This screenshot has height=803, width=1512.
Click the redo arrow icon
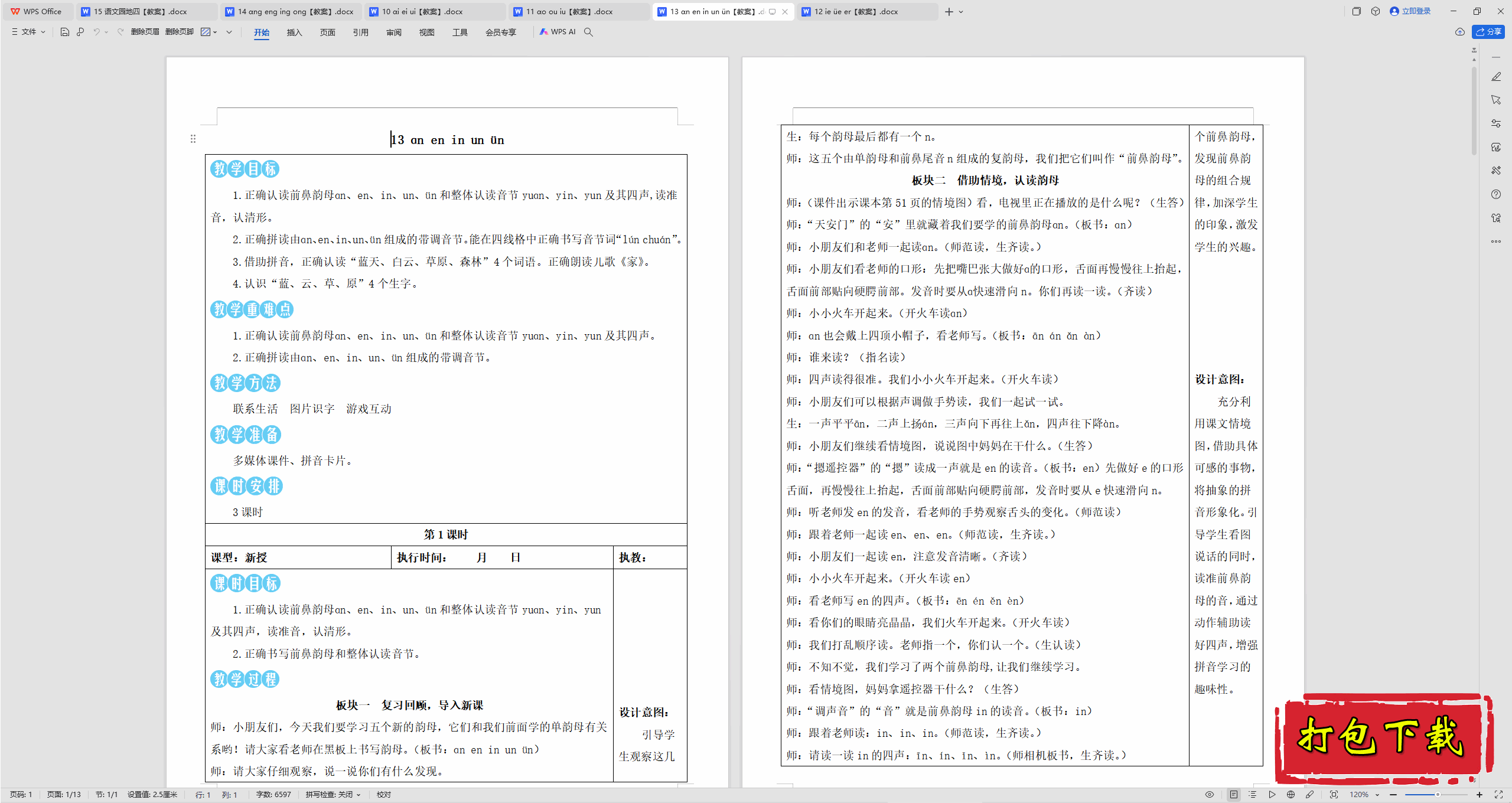click(x=120, y=32)
